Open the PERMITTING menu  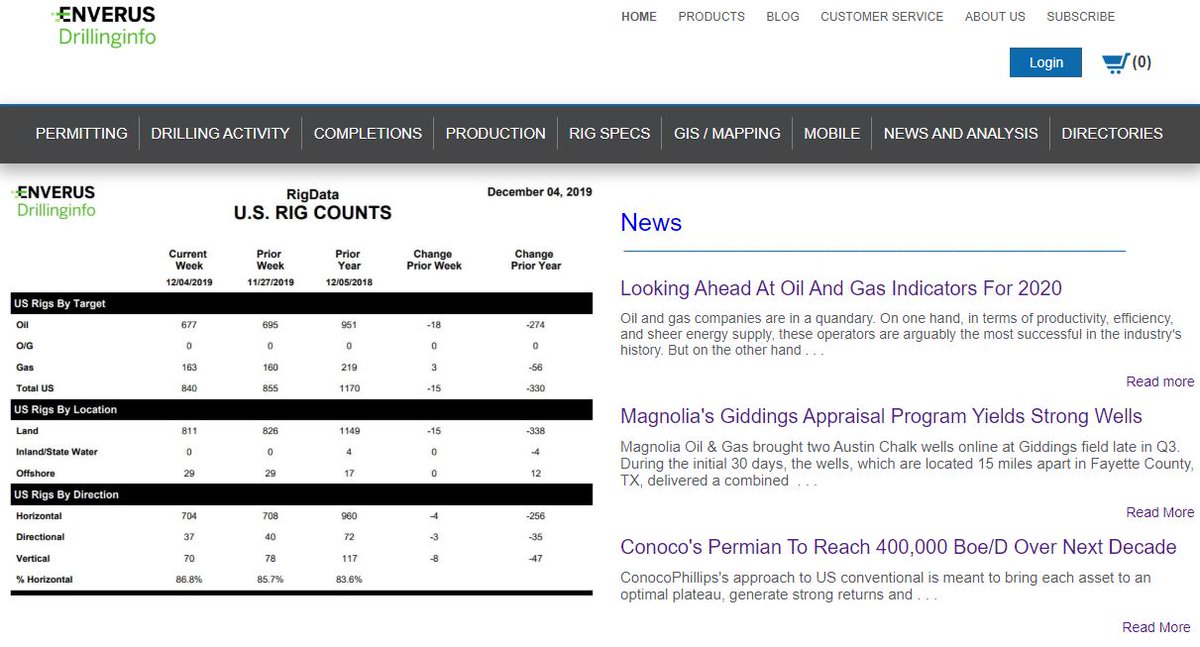pyautogui.click(x=82, y=133)
